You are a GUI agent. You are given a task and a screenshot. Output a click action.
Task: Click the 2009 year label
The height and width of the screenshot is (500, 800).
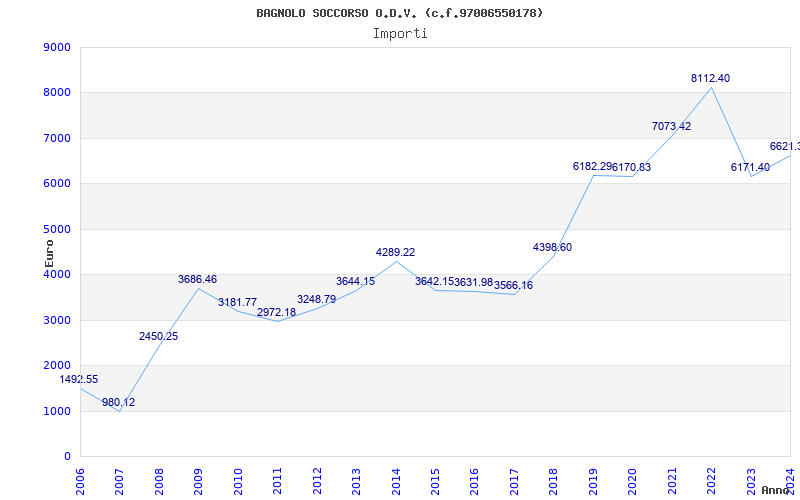[198, 482]
